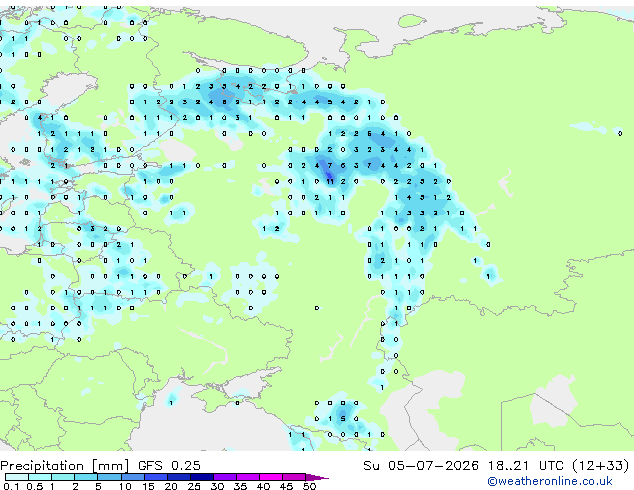Click the 25–30 mm dark blue swatch

[x=202, y=477]
